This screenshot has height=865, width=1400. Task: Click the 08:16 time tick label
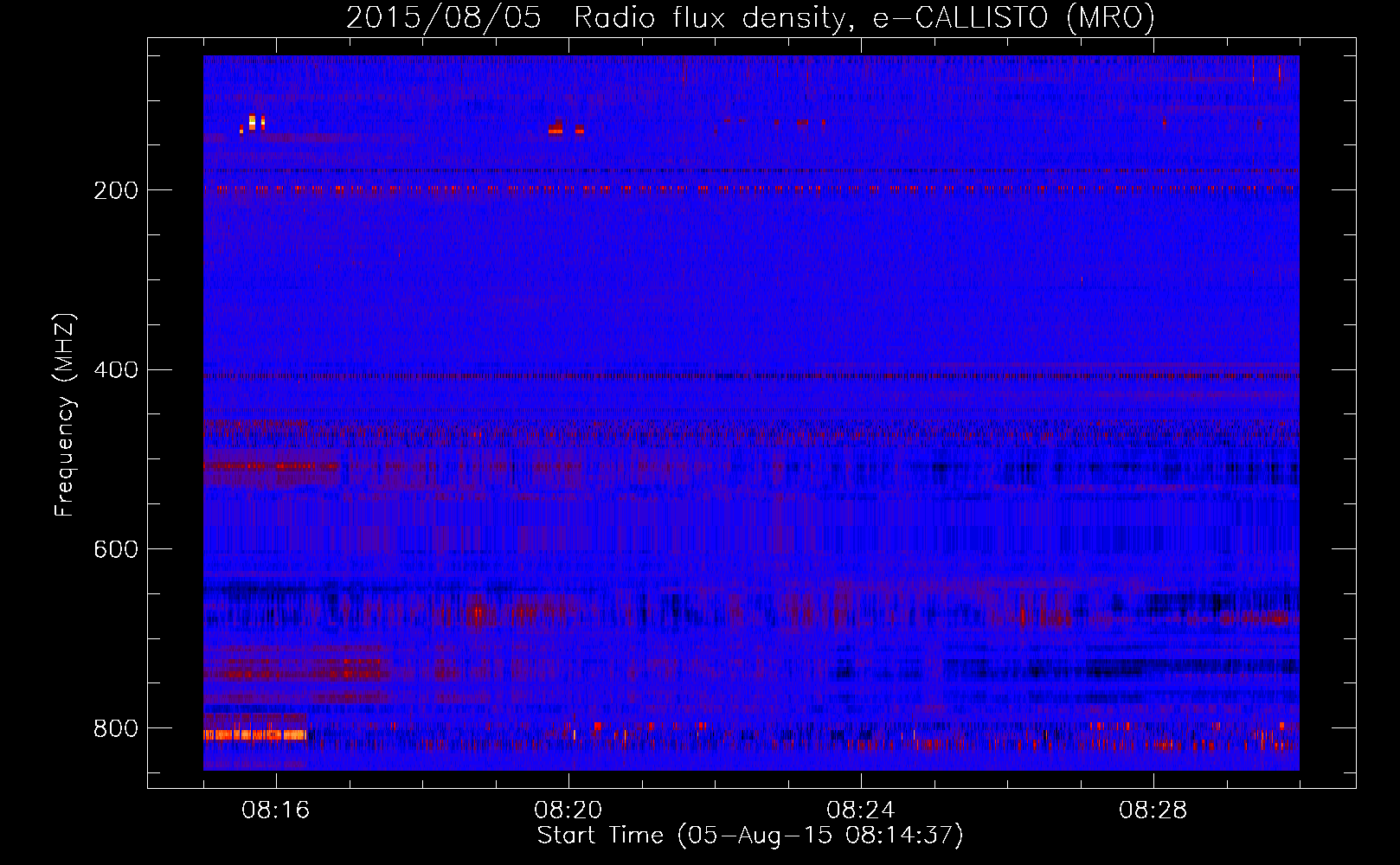(276, 811)
